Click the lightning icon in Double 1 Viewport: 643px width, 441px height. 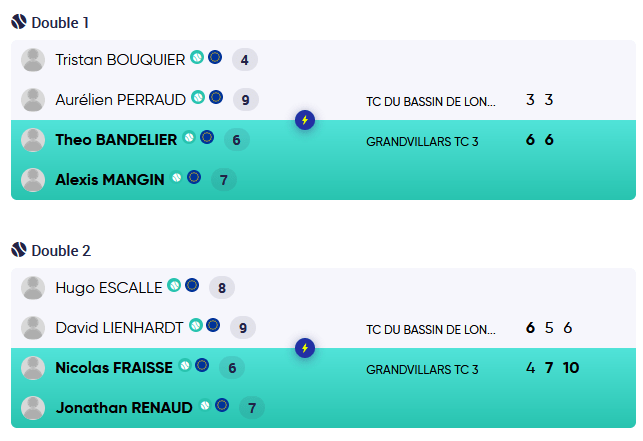coord(306,120)
